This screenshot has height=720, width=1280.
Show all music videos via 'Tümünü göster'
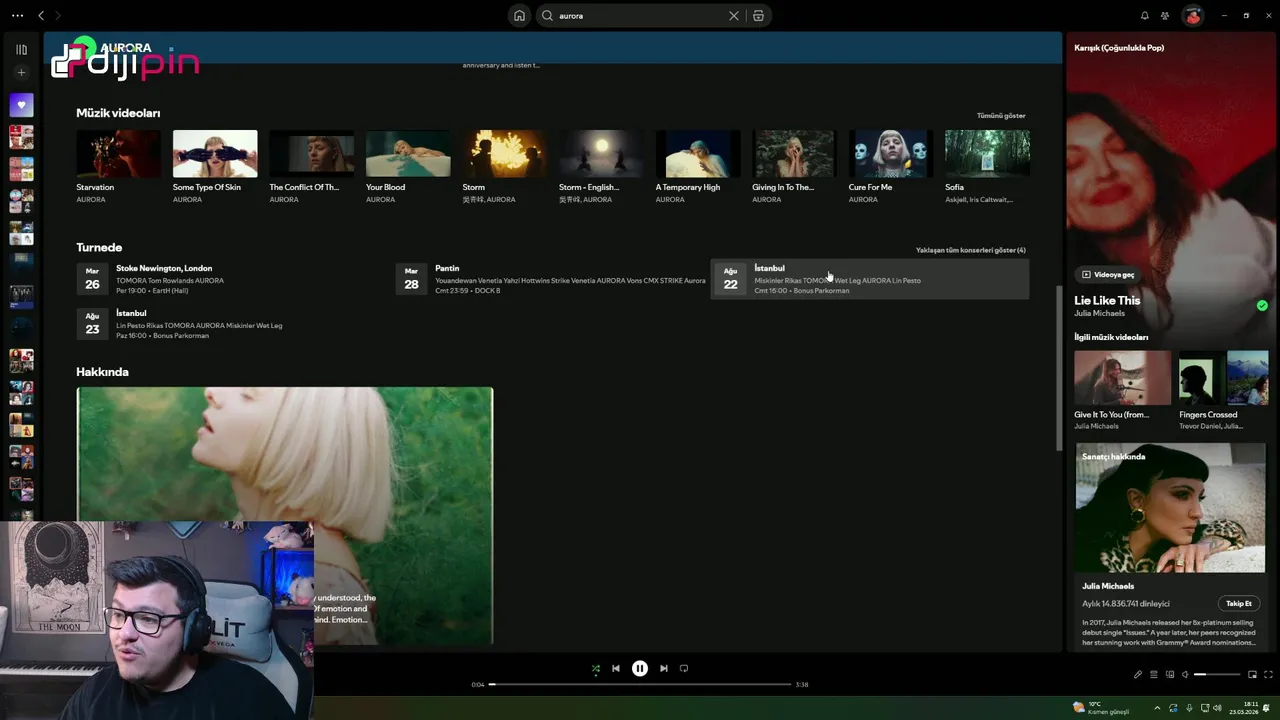point(1001,116)
